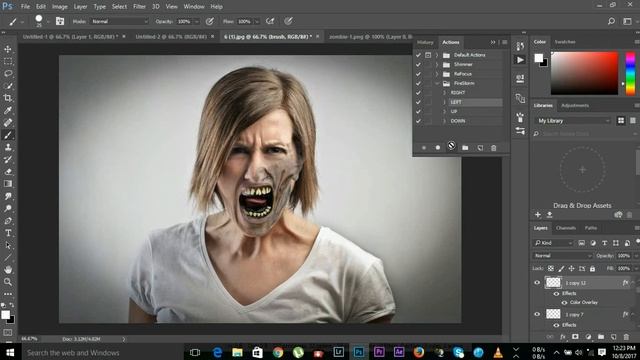Switch to the History tab
Image resolution: width=640 pixels, height=360 pixels.
(x=425, y=42)
